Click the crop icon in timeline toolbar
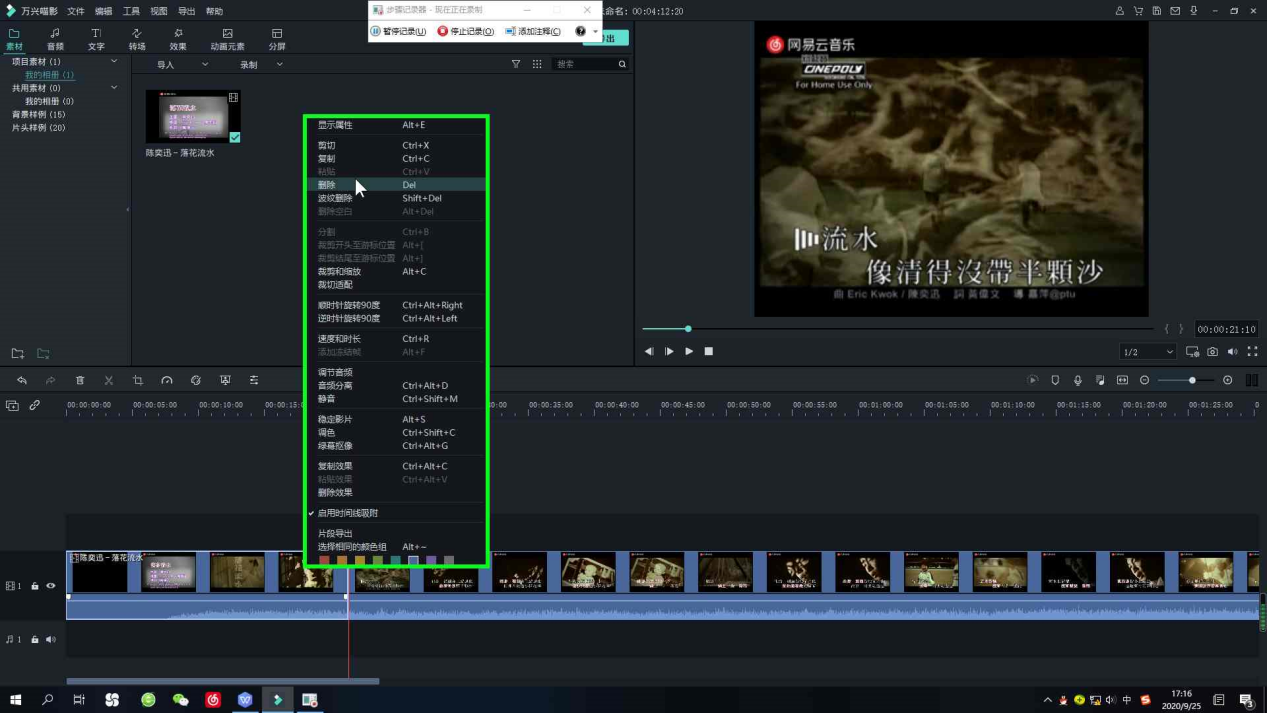1267x713 pixels. point(138,380)
